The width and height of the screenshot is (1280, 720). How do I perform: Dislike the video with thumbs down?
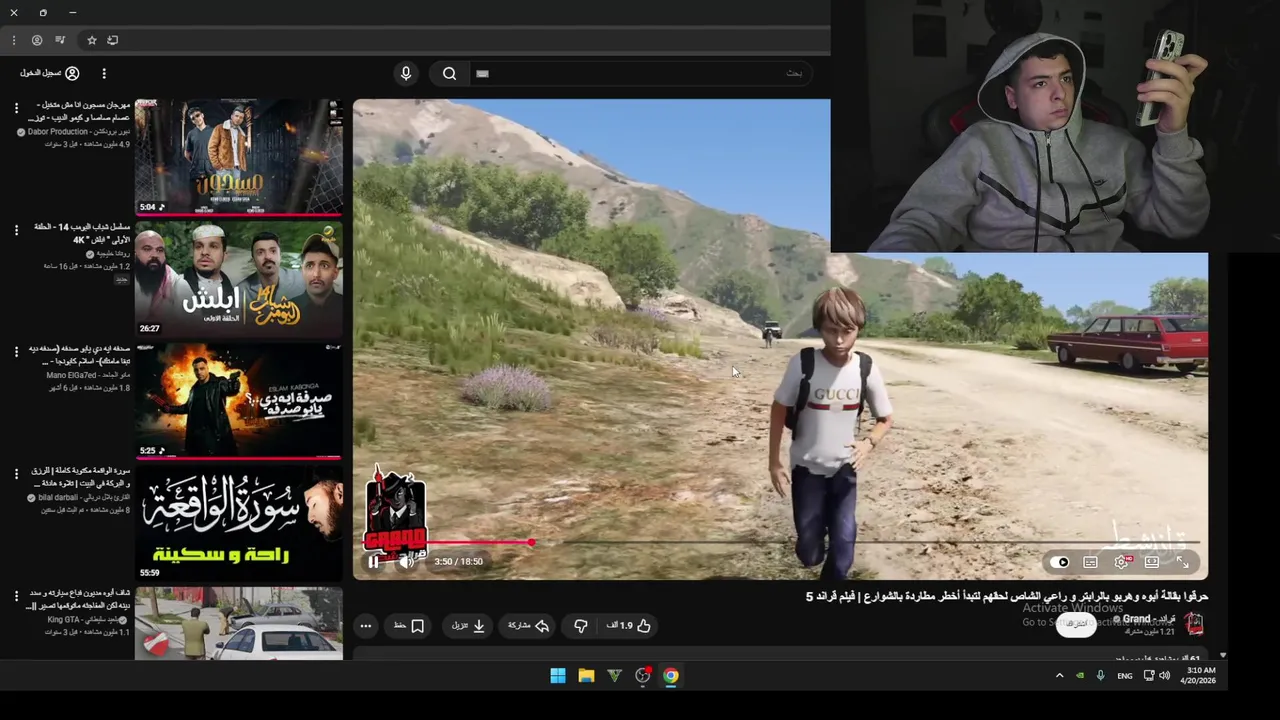(581, 626)
